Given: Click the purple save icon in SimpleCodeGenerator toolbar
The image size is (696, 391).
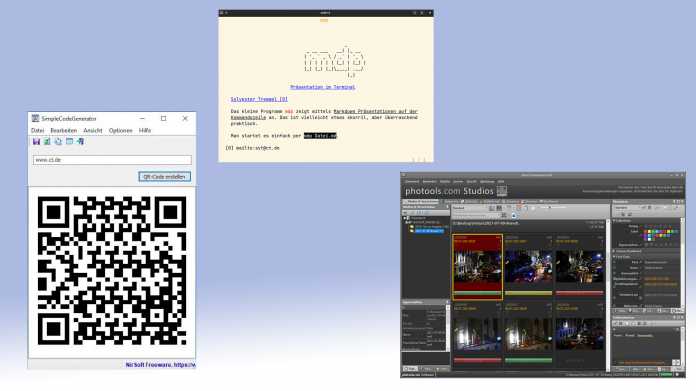Looking at the screenshot, I should pyautogui.click(x=36, y=142).
